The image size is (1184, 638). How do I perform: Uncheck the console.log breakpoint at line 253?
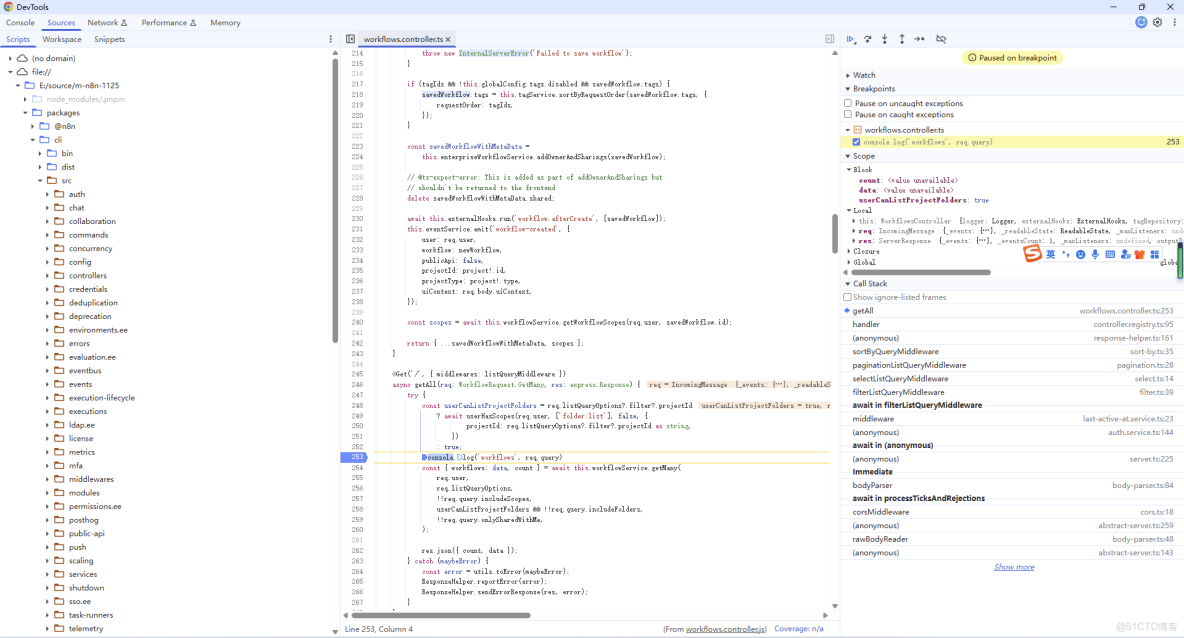click(x=856, y=142)
